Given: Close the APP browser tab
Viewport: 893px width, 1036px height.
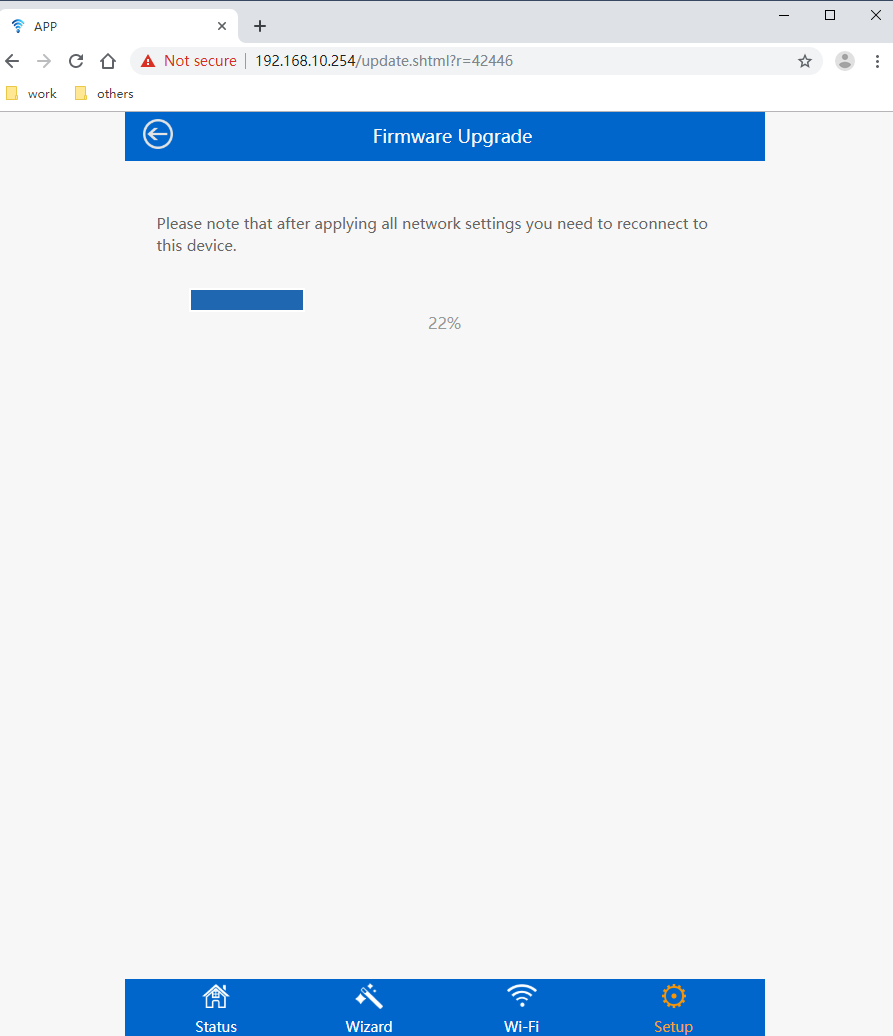Looking at the screenshot, I should (222, 26).
